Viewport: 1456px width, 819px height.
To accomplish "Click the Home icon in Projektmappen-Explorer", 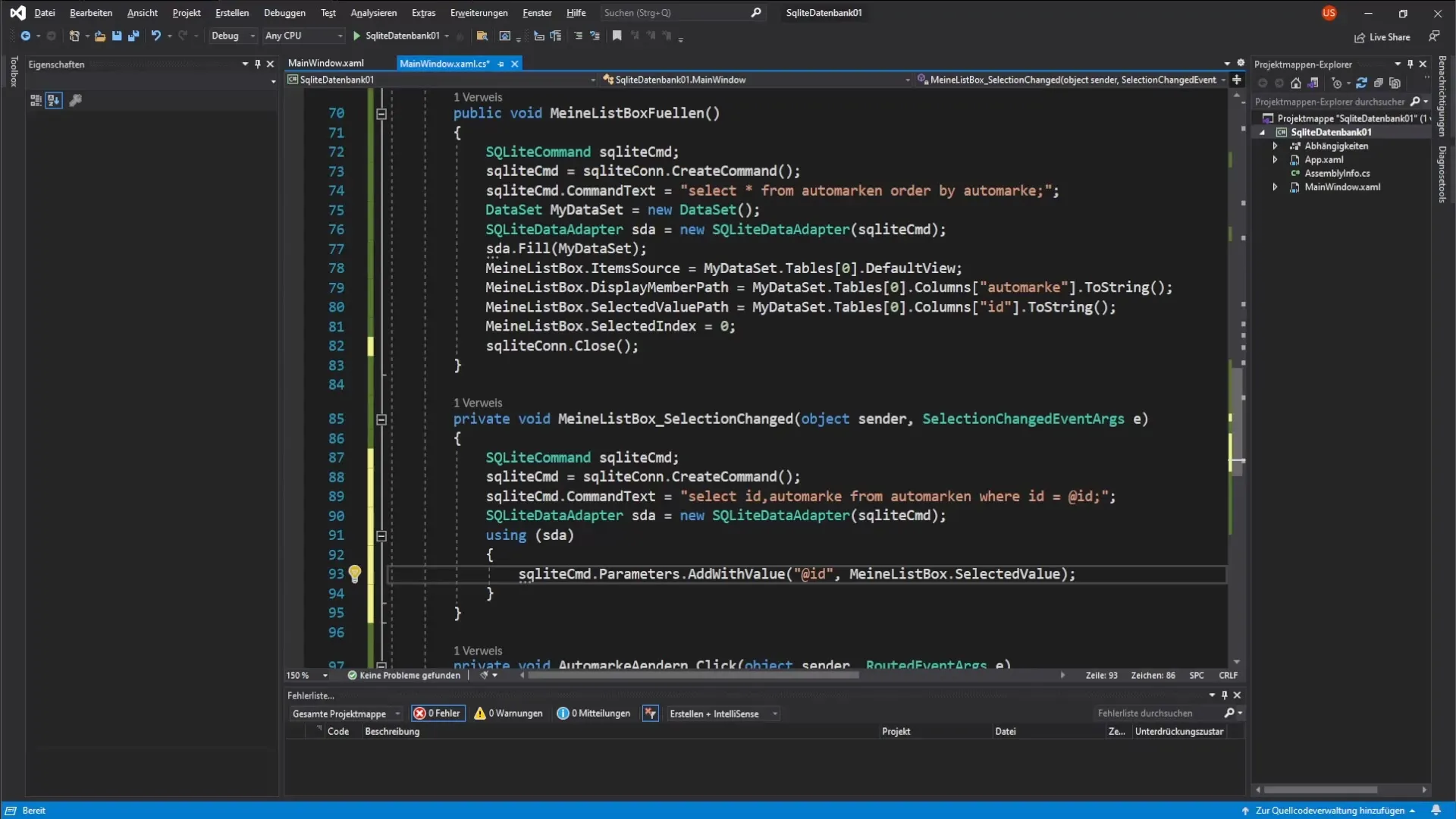I will (x=1296, y=83).
